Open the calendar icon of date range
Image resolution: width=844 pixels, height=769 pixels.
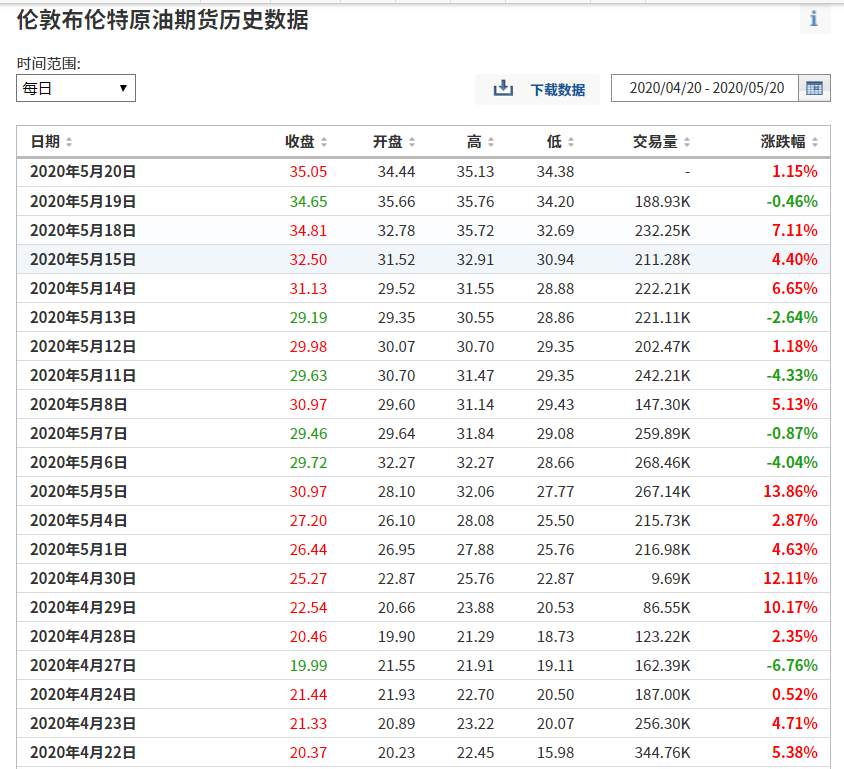pyautogui.click(x=814, y=88)
